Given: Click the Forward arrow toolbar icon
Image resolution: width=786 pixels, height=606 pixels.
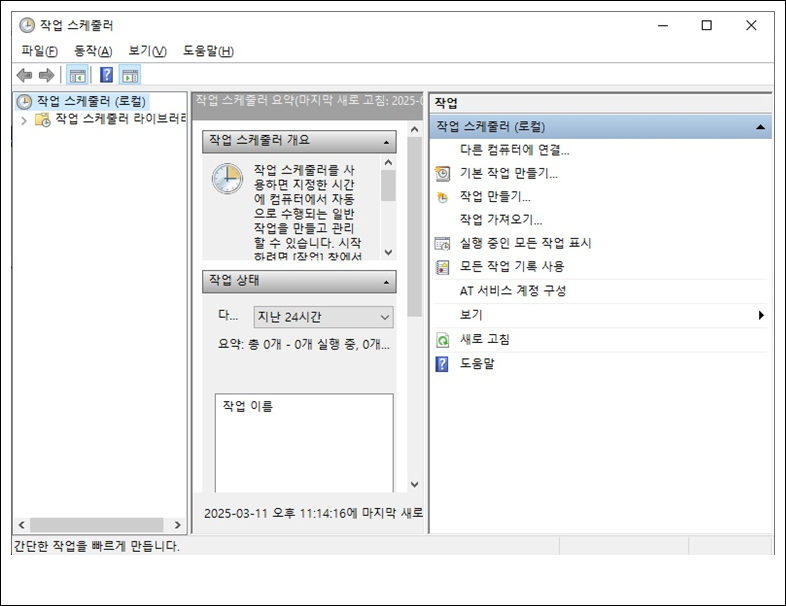Looking at the screenshot, I should (x=46, y=76).
